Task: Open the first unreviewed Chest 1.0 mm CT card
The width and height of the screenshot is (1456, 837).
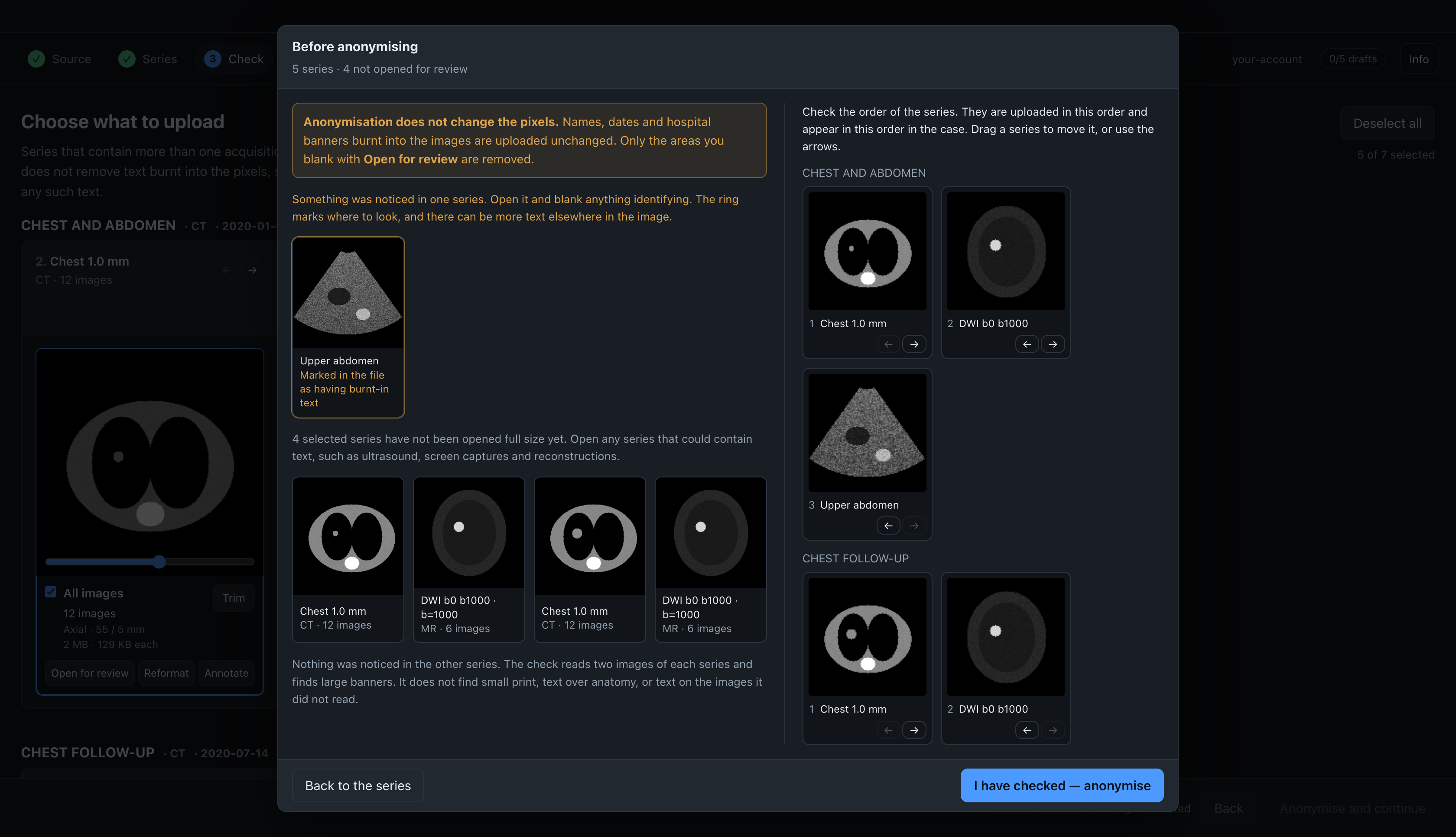Action: (x=348, y=559)
